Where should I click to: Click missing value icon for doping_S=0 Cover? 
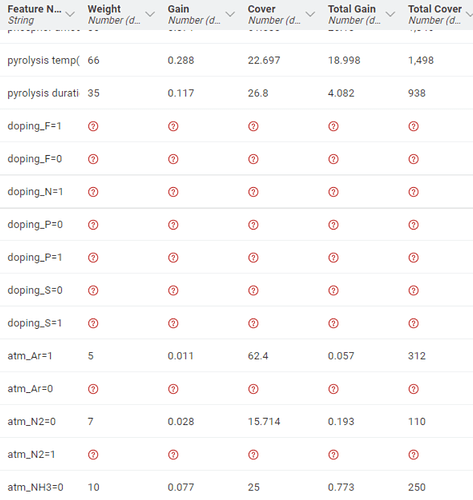pos(253,290)
